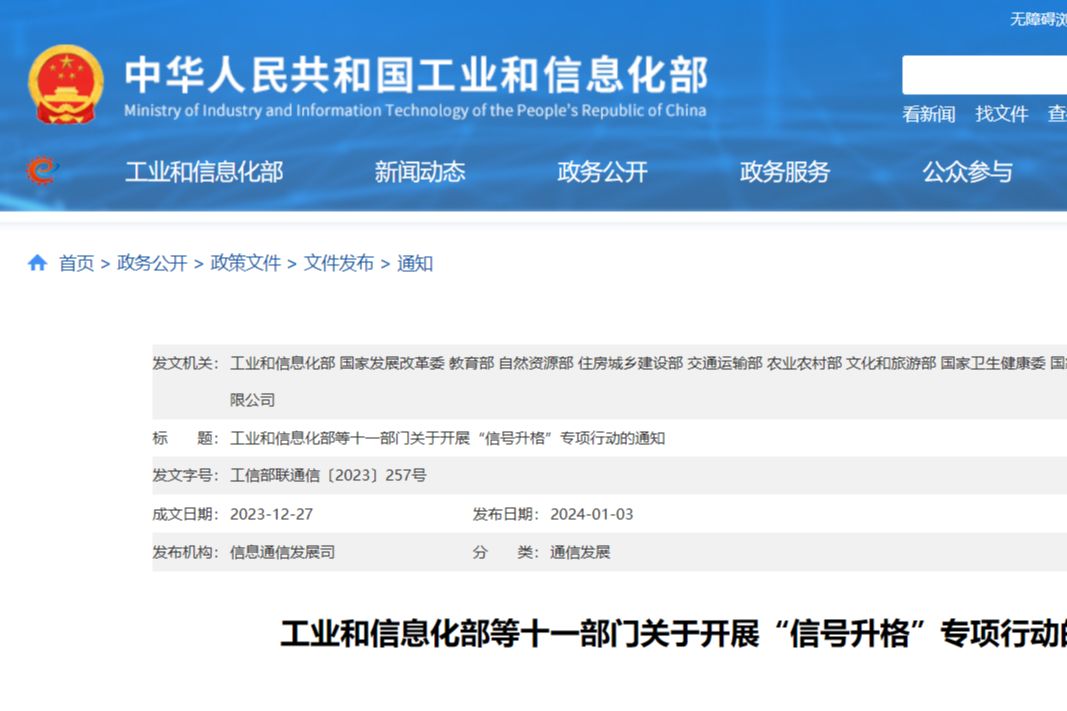The height and width of the screenshot is (711, 1067).
Task: Click the bold article headline
Action: 674,633
